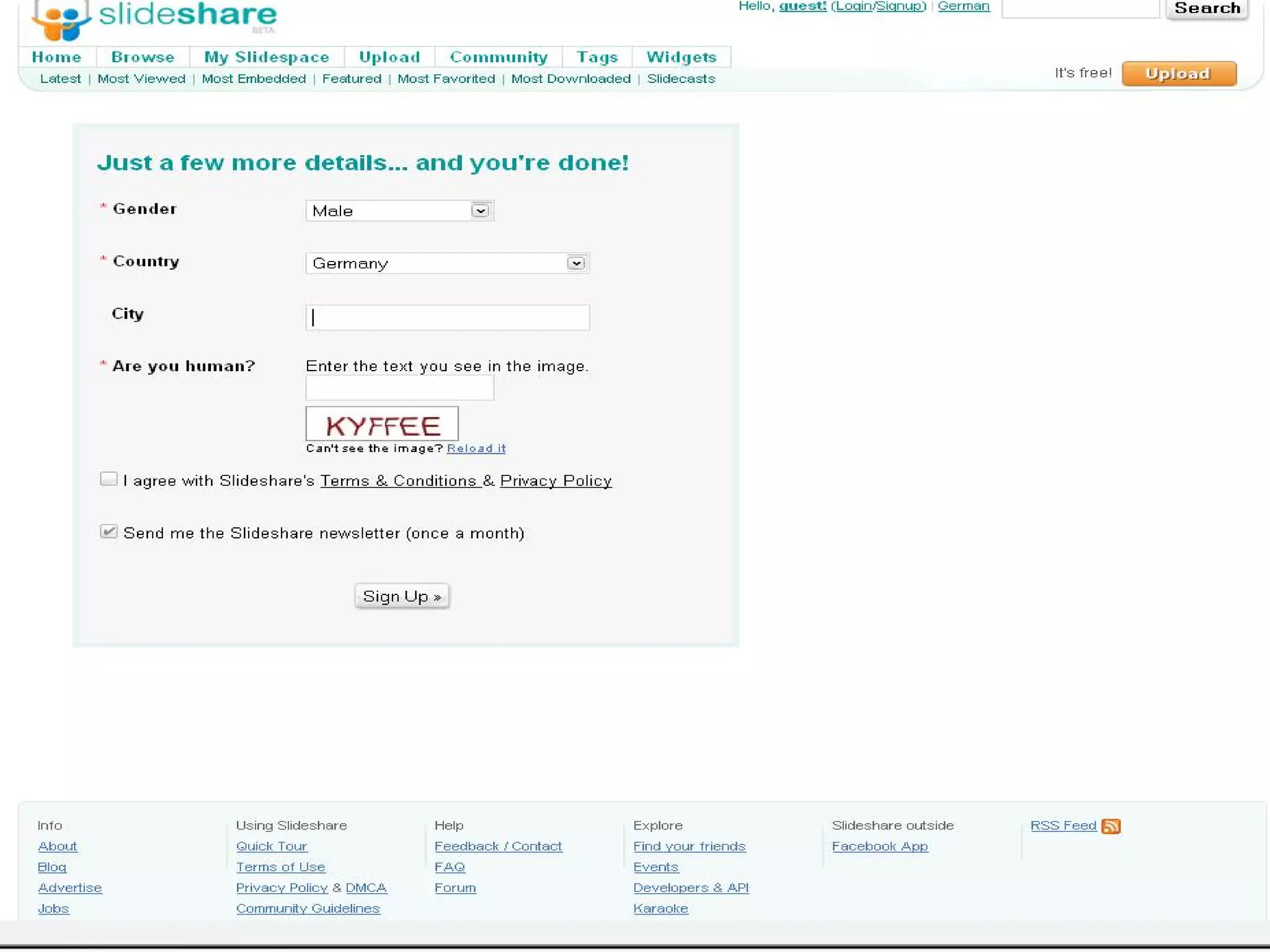
Task: Check the Terms & Conditions agreement checkbox
Action: 109,480
